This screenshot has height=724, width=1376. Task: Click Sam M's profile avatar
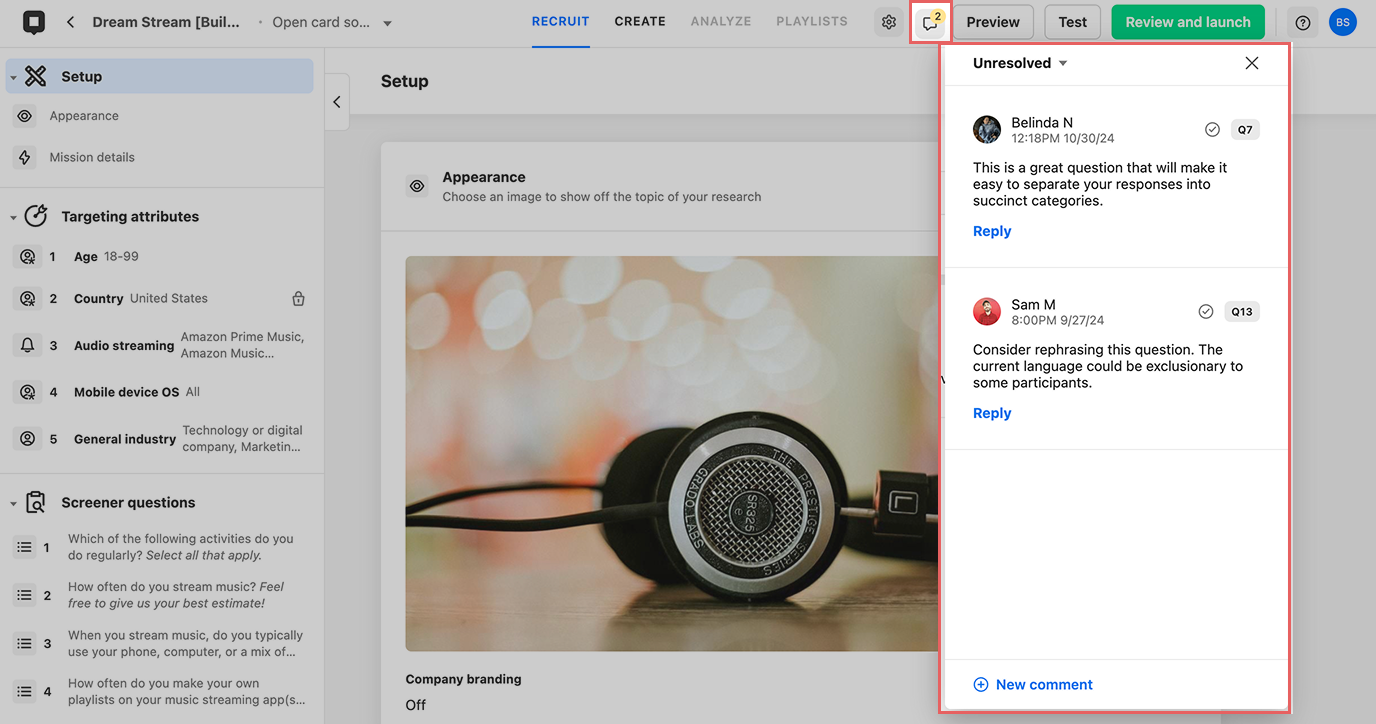pyautogui.click(x=987, y=311)
